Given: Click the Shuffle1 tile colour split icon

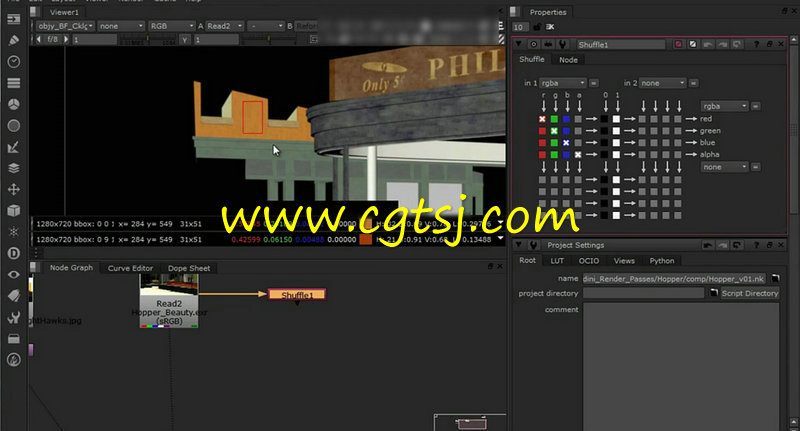Looking at the screenshot, I should [692, 44].
